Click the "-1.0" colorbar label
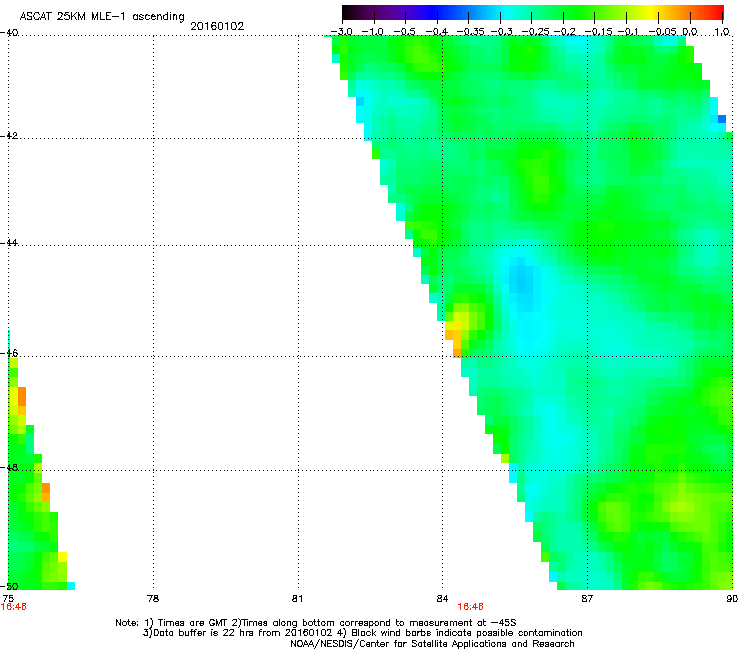This screenshot has height=650, width=740. (x=373, y=32)
